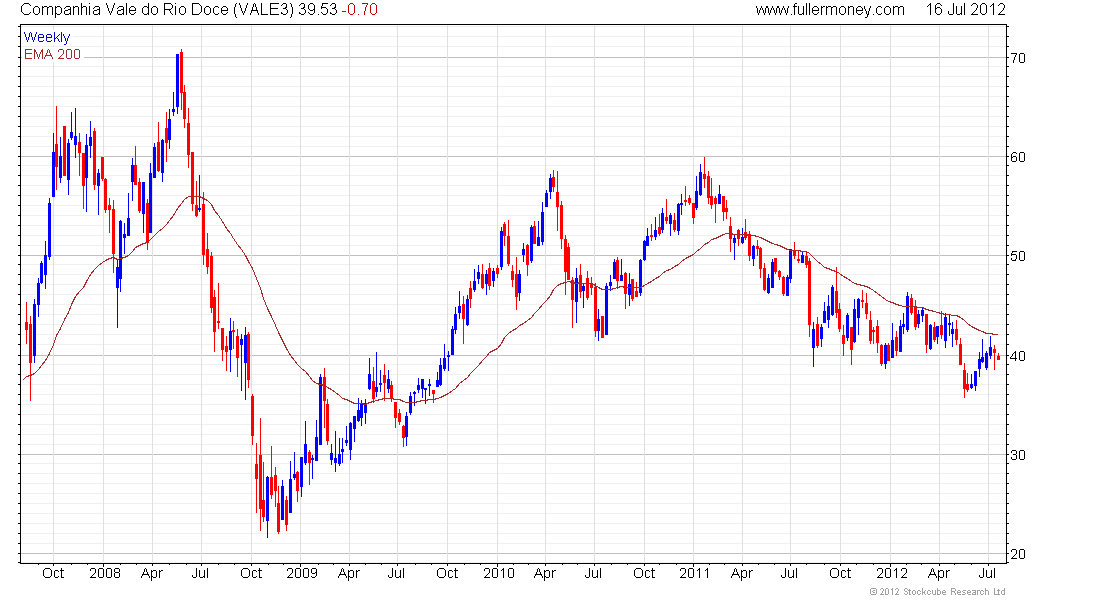Click the Apr label right after 2010
The height and width of the screenshot is (600, 1100).
pos(545,573)
